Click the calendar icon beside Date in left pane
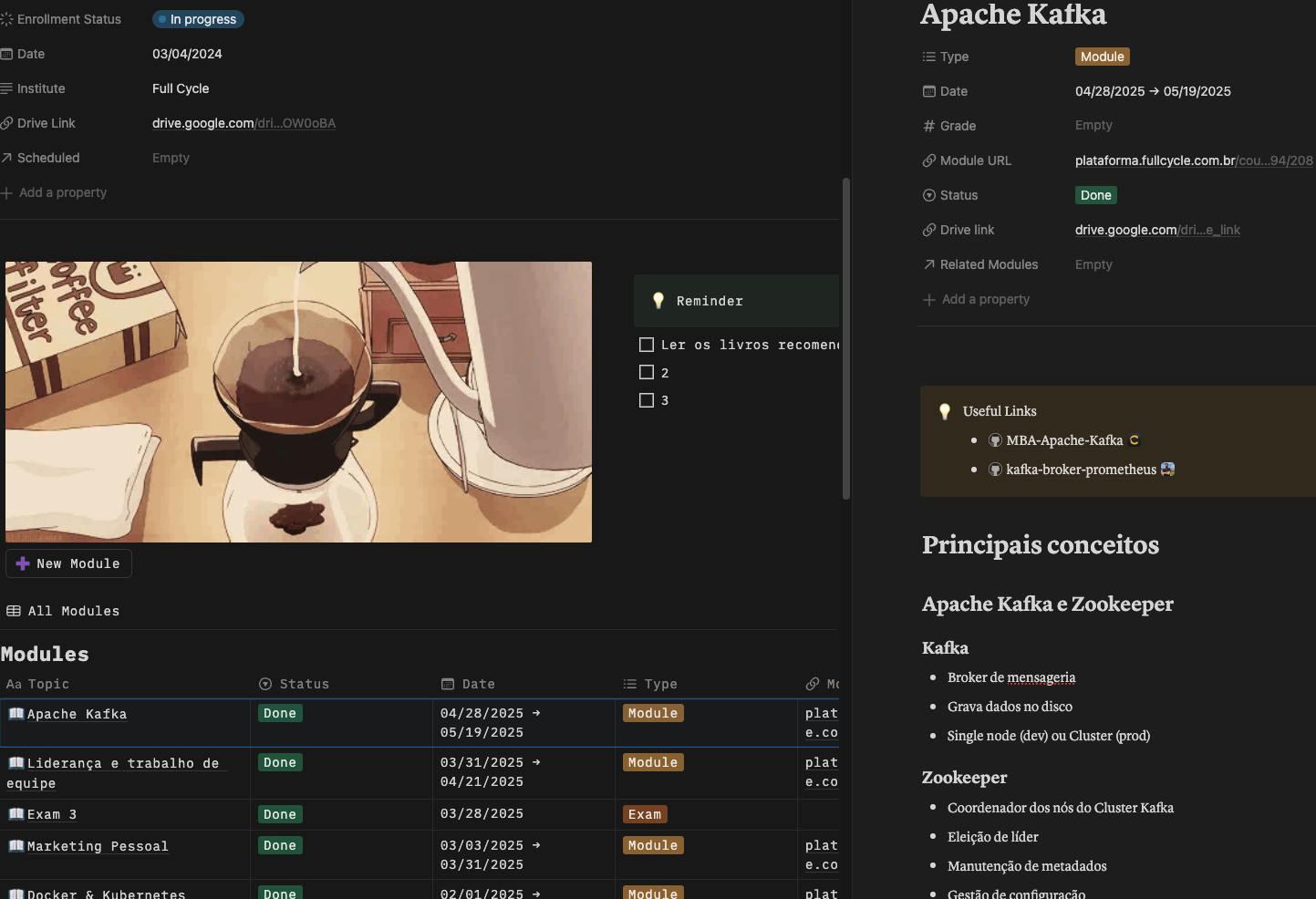This screenshot has height=899, width=1316. 6,54
